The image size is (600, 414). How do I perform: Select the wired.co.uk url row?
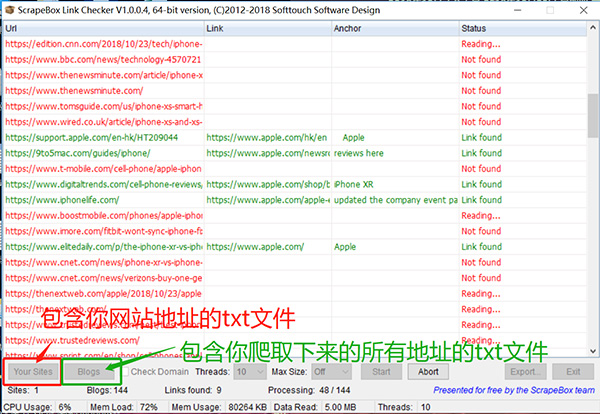pos(295,122)
